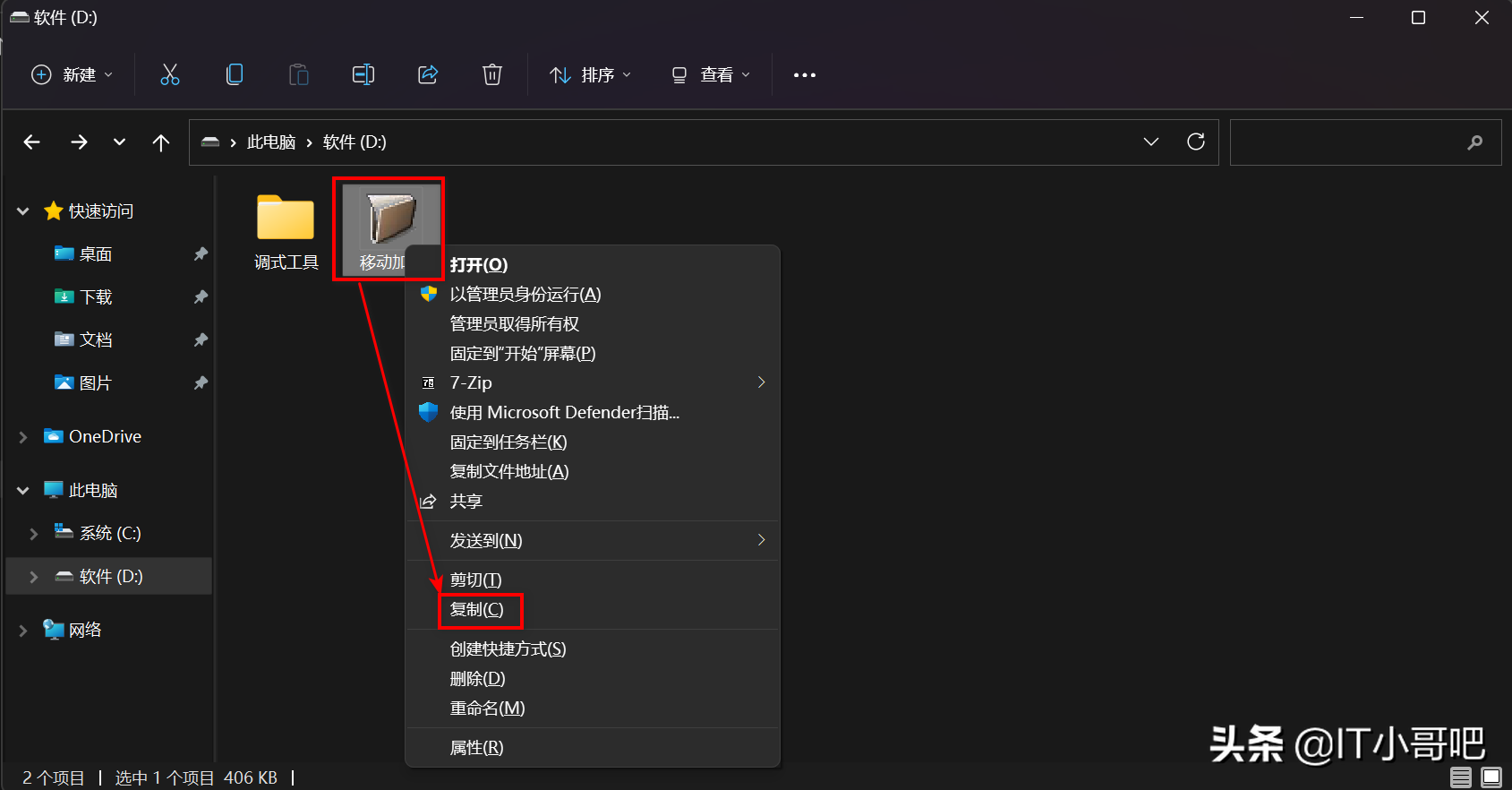The image size is (1512, 790).
Task: Expand the 软件 (D:) drive node
Action: pos(34,577)
